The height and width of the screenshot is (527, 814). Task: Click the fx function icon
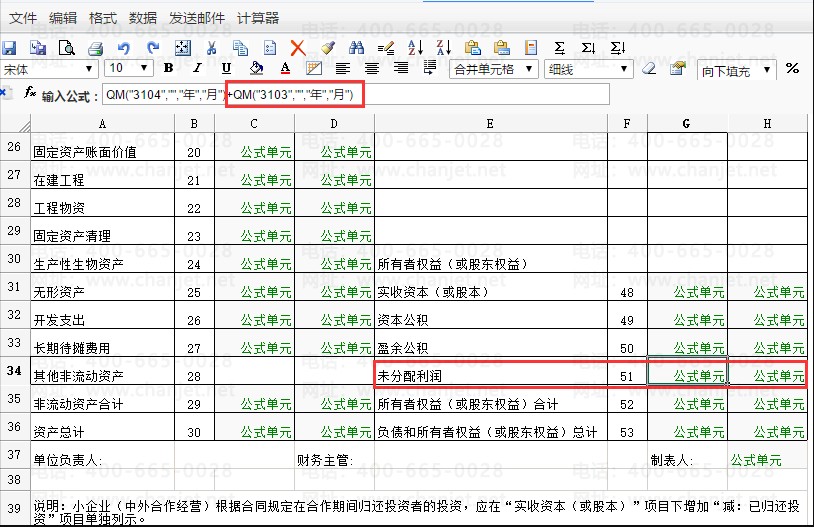pos(30,93)
